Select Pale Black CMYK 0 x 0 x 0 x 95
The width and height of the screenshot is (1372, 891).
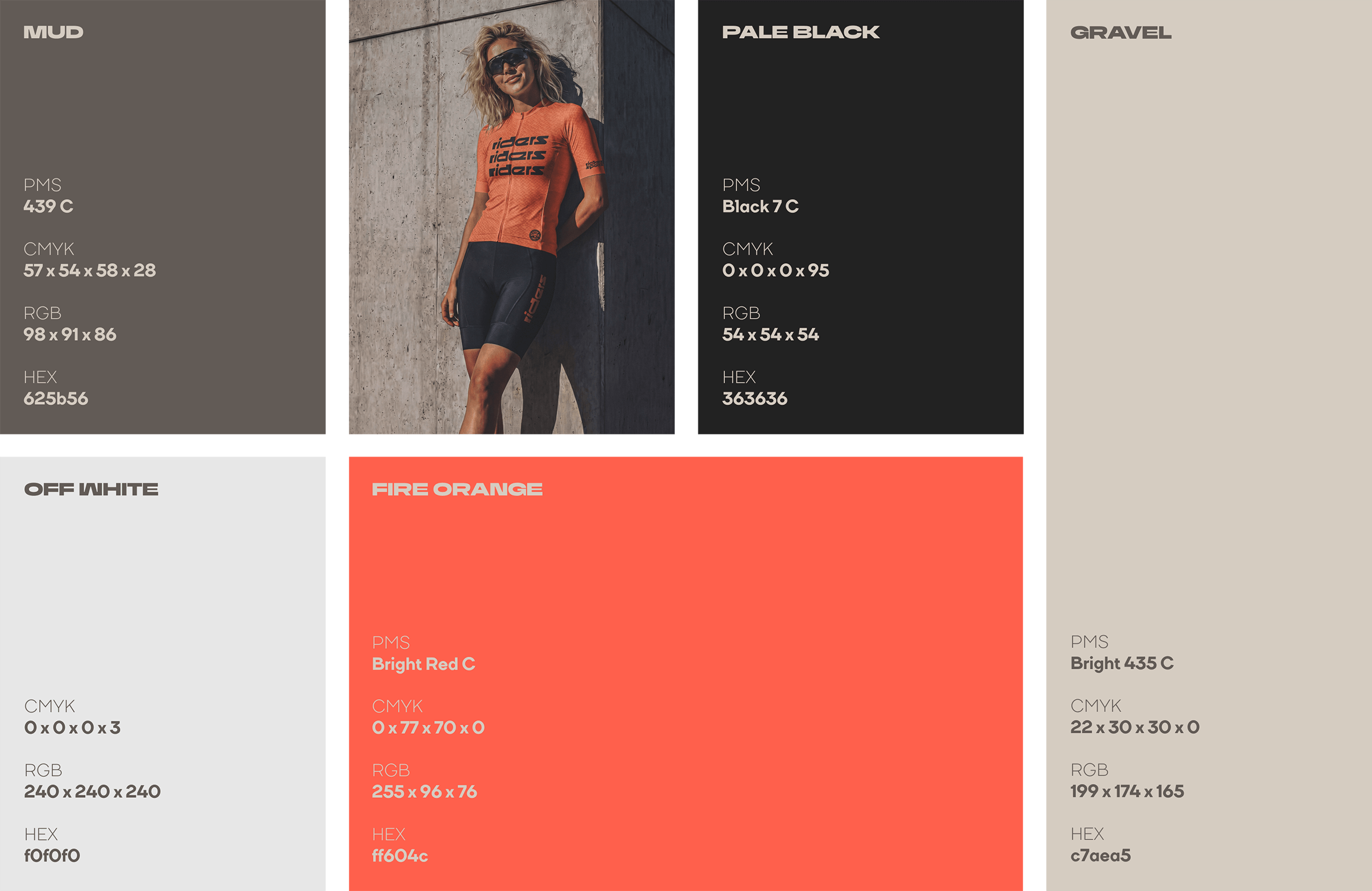click(776, 271)
